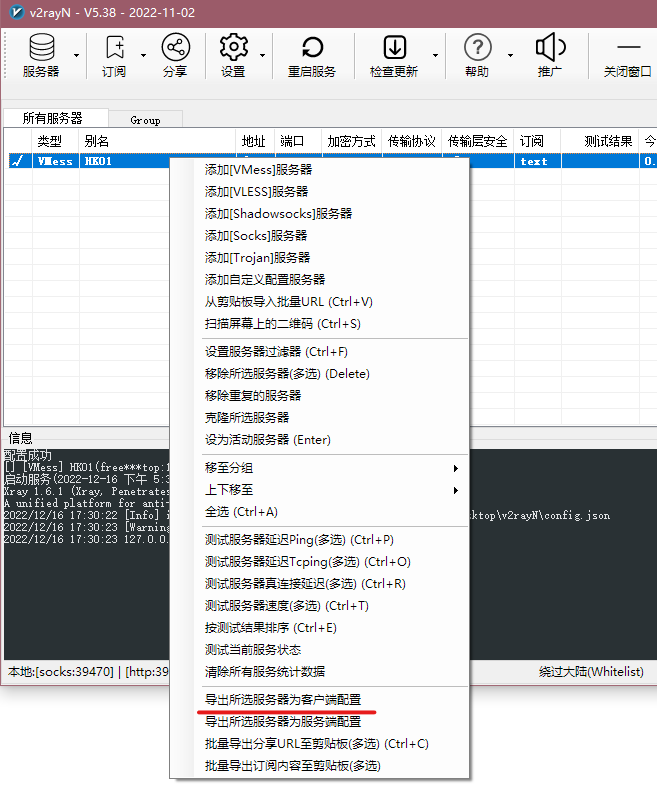The width and height of the screenshot is (657, 799).
Task: Toggle the active checkmark on HK01 row
Action: [17, 161]
